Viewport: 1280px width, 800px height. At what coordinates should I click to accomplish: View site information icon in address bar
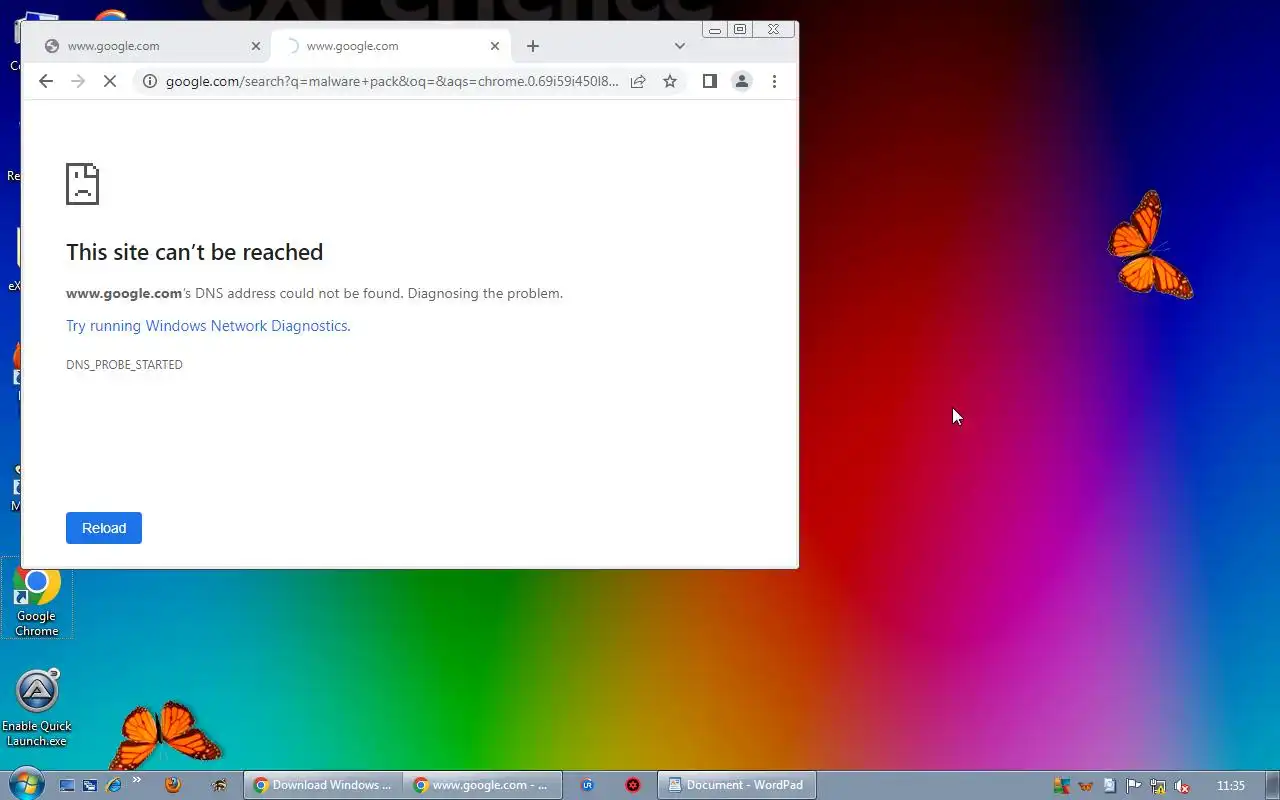click(149, 81)
